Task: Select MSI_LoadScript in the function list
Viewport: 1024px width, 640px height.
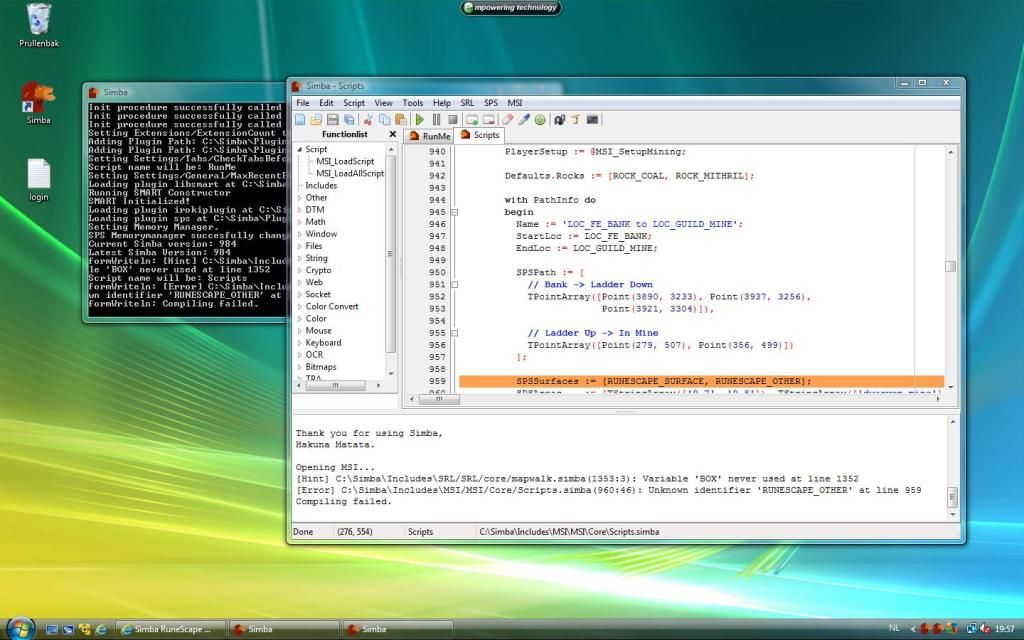Action: (x=345, y=161)
